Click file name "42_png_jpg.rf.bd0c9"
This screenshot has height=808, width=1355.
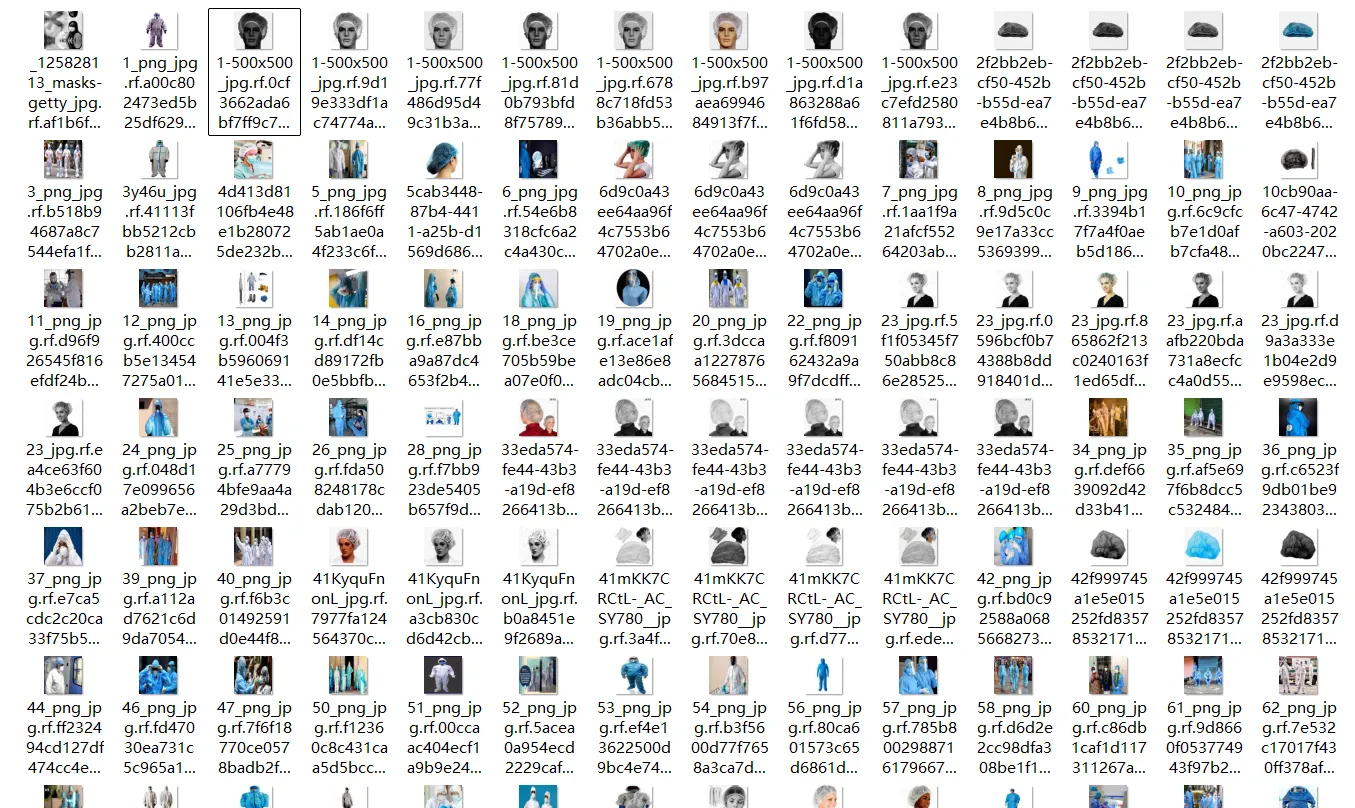click(x=1015, y=609)
